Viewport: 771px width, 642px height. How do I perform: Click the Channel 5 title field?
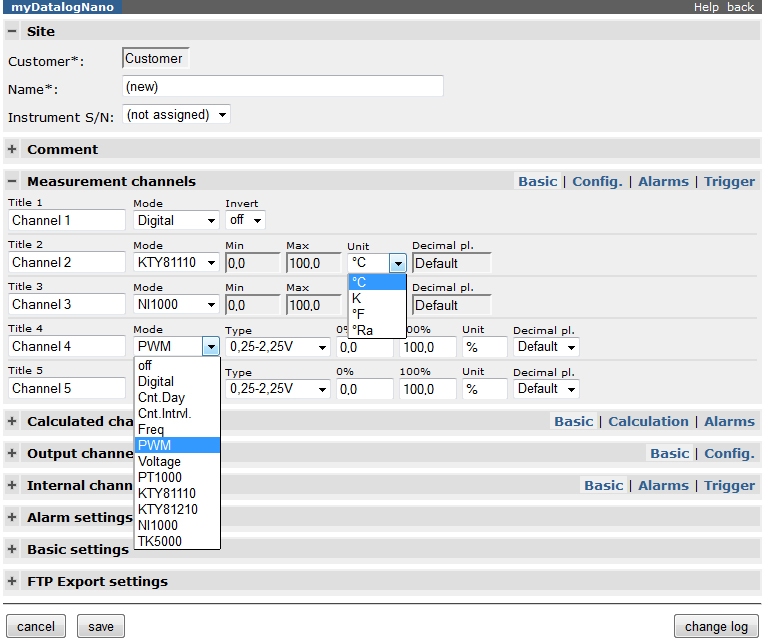67,388
